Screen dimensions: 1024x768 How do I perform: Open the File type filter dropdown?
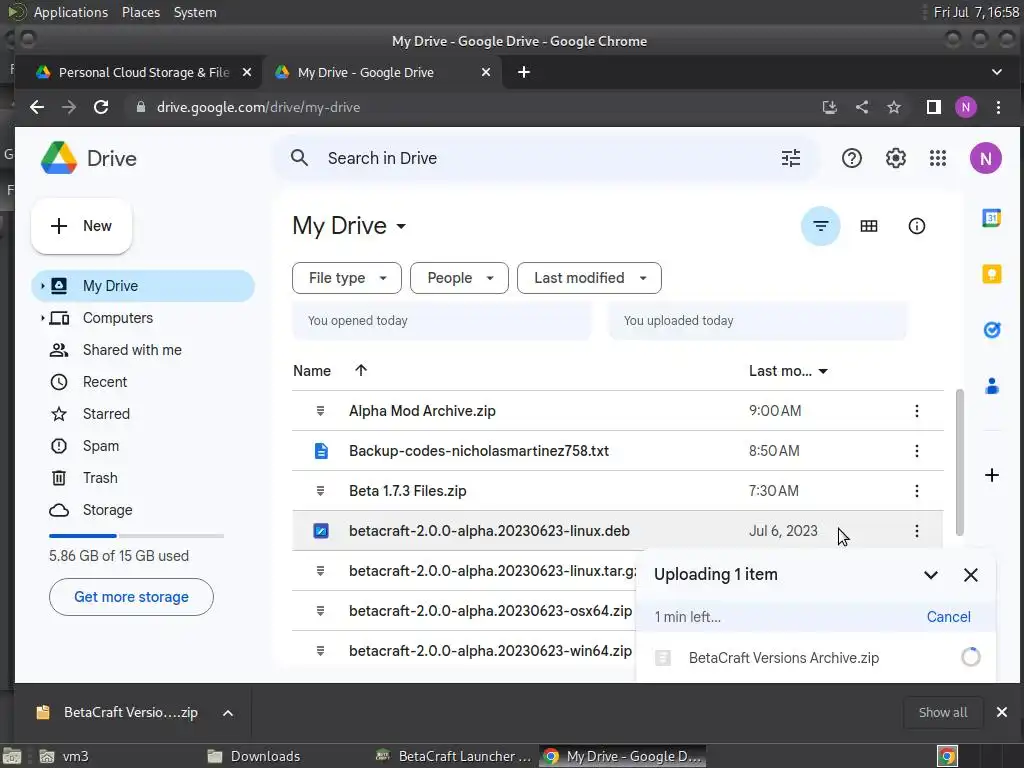346,278
